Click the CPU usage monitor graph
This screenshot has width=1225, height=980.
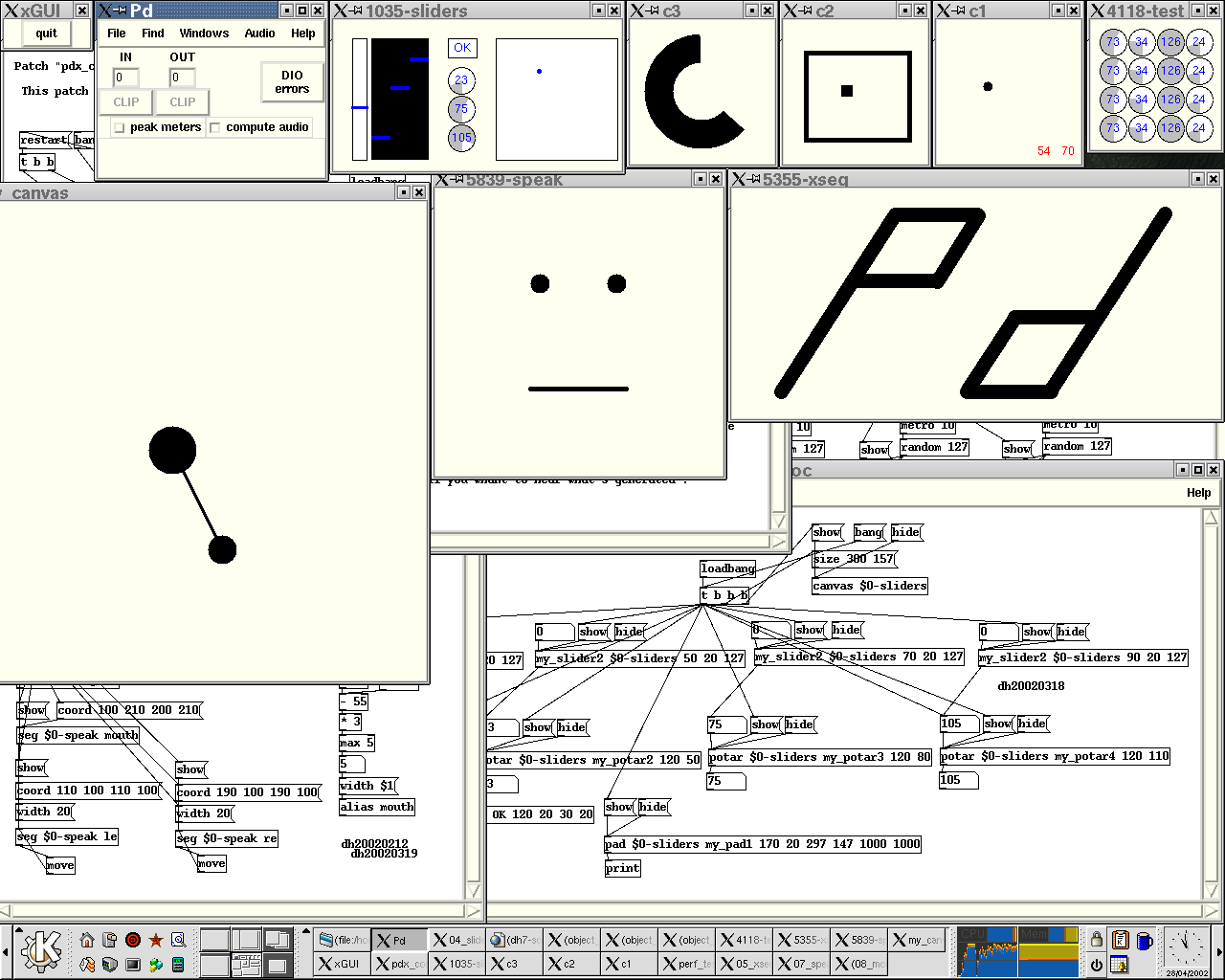click(x=988, y=950)
